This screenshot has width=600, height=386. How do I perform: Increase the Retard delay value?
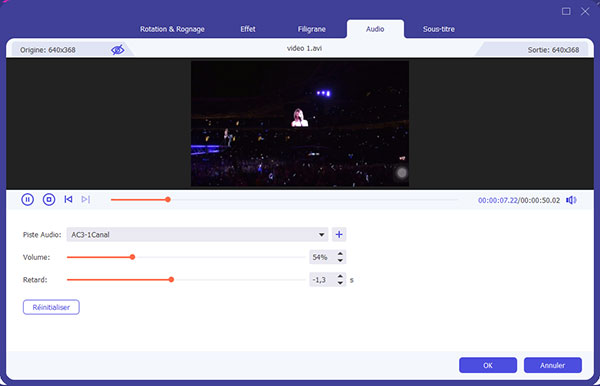point(340,276)
